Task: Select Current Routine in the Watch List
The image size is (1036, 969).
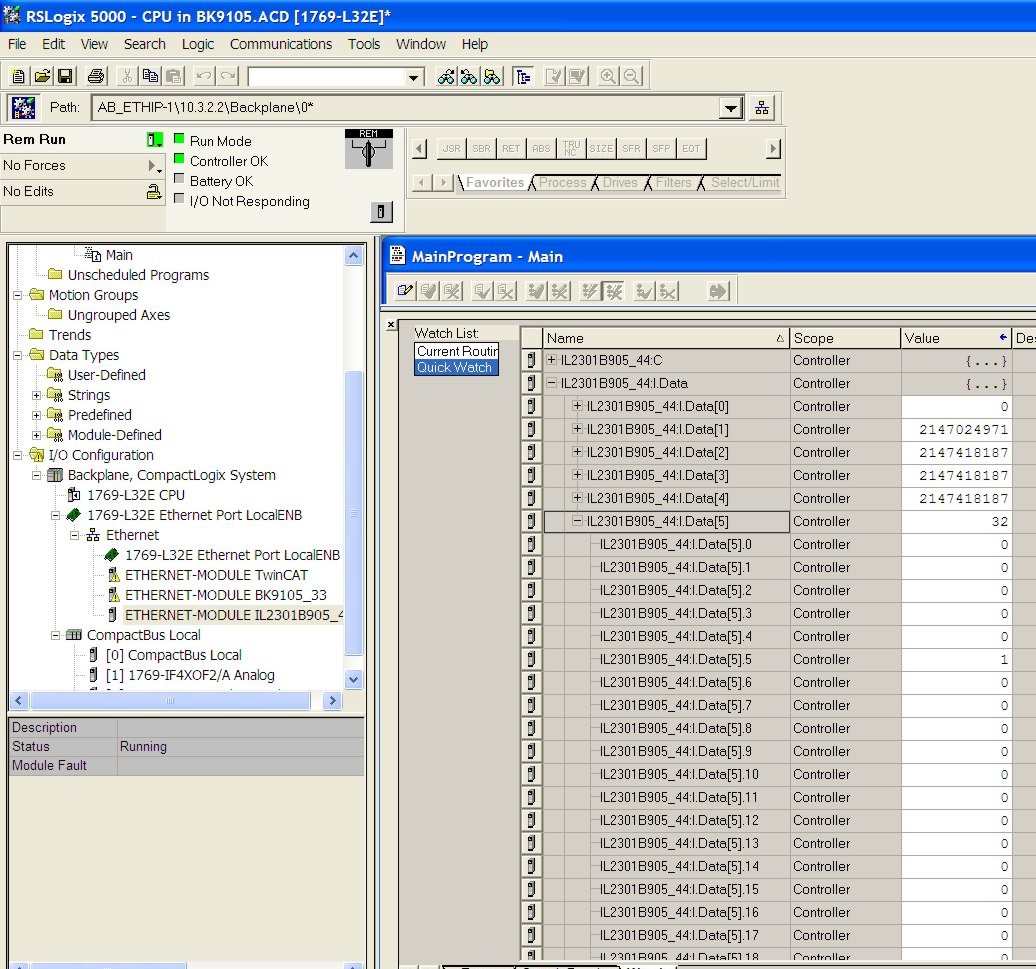Action: coord(457,351)
